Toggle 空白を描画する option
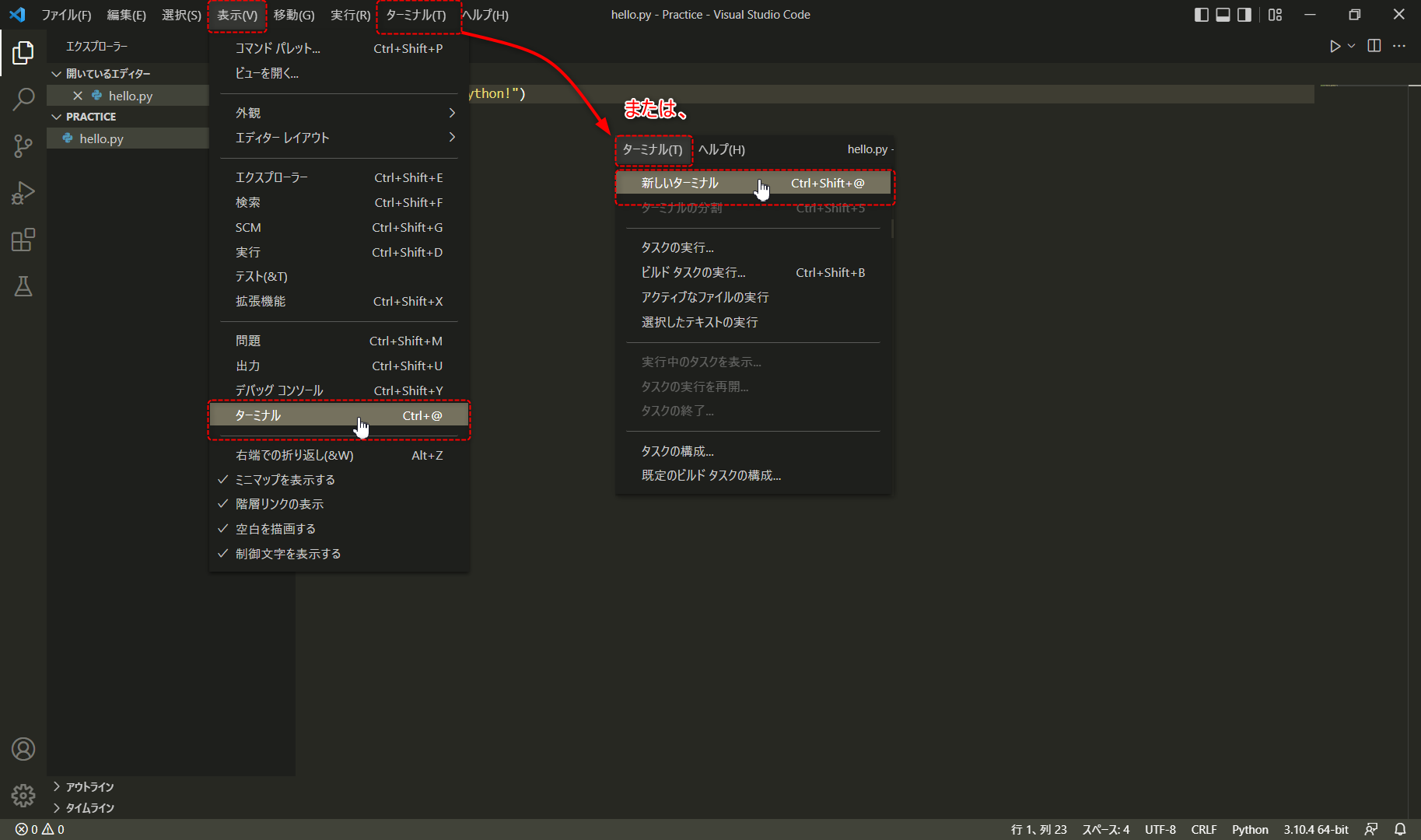Image resolution: width=1421 pixels, height=840 pixels. click(339, 529)
